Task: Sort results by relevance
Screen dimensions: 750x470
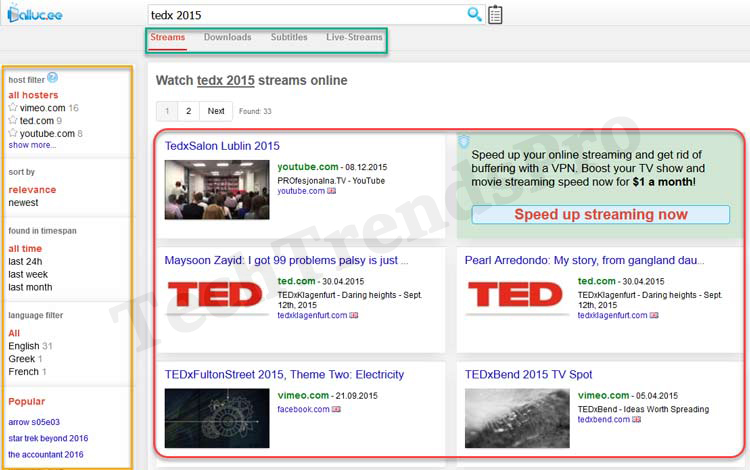Action: pyautogui.click(x=32, y=190)
